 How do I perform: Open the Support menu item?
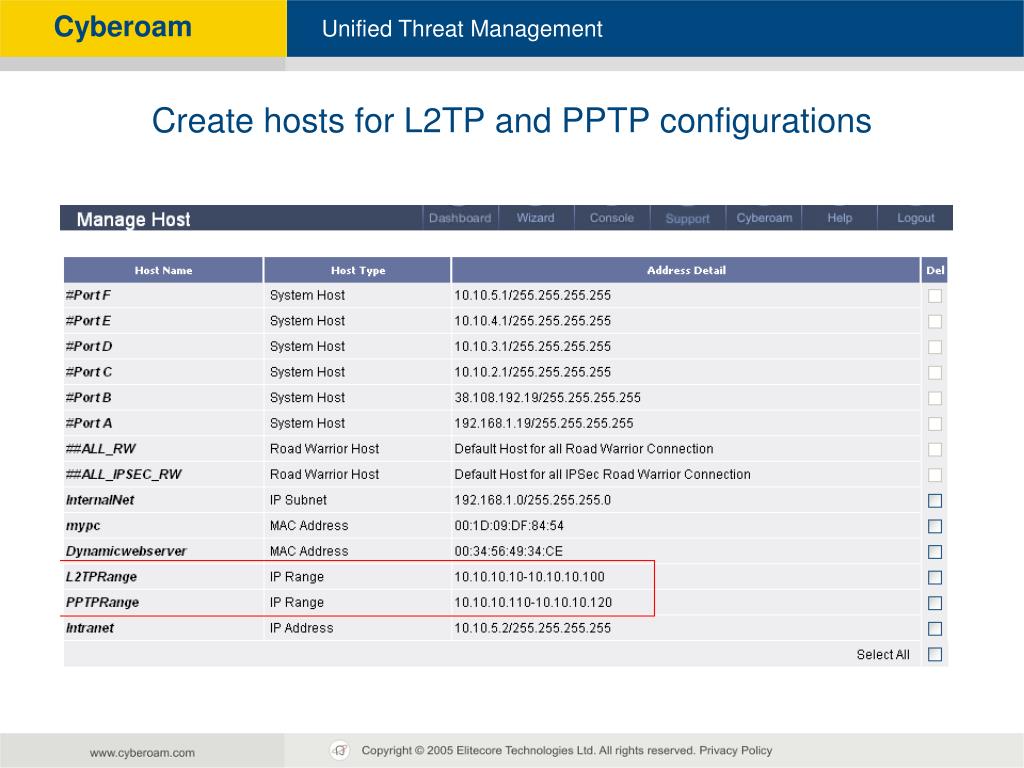pos(687,218)
